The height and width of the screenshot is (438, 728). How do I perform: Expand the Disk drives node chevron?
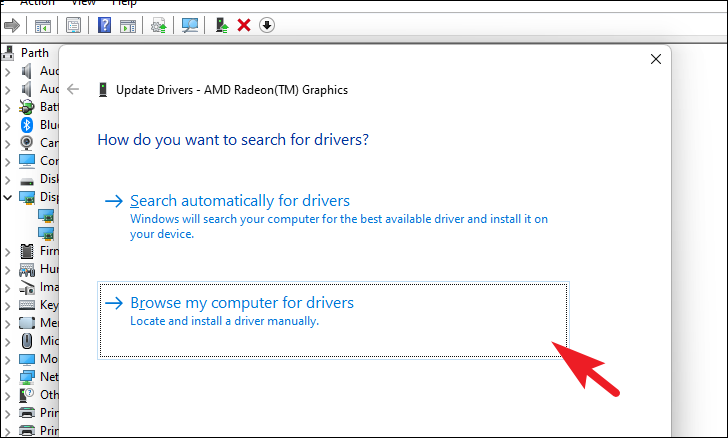[7, 179]
